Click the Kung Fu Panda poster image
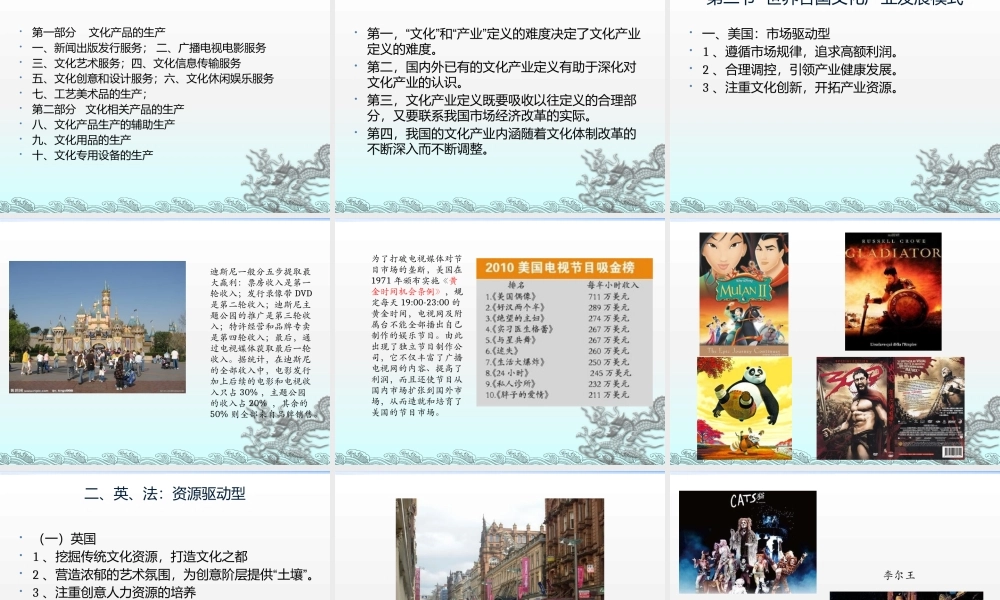This screenshot has height=600, width=1000. point(744,408)
